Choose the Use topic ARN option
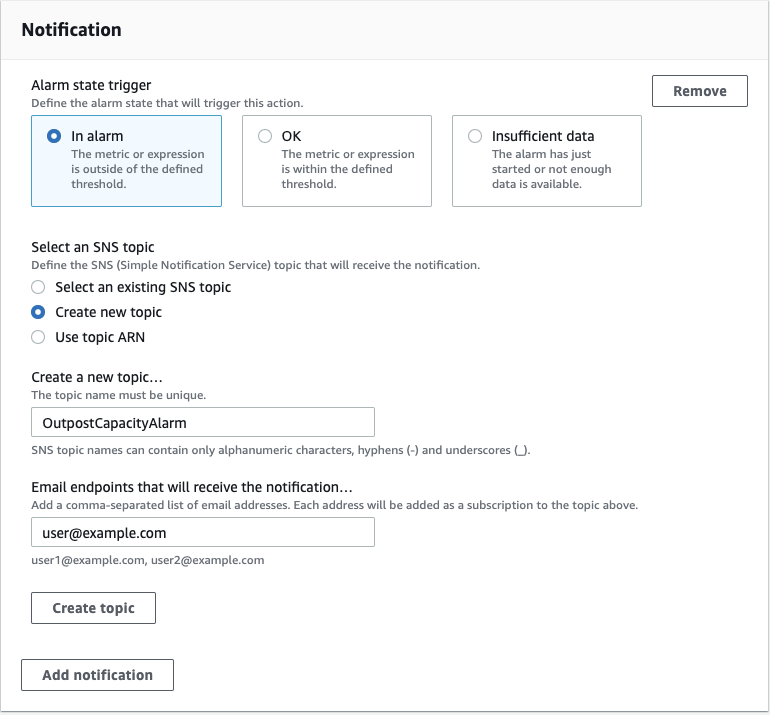Screen dimensions: 770x715 tap(39, 337)
